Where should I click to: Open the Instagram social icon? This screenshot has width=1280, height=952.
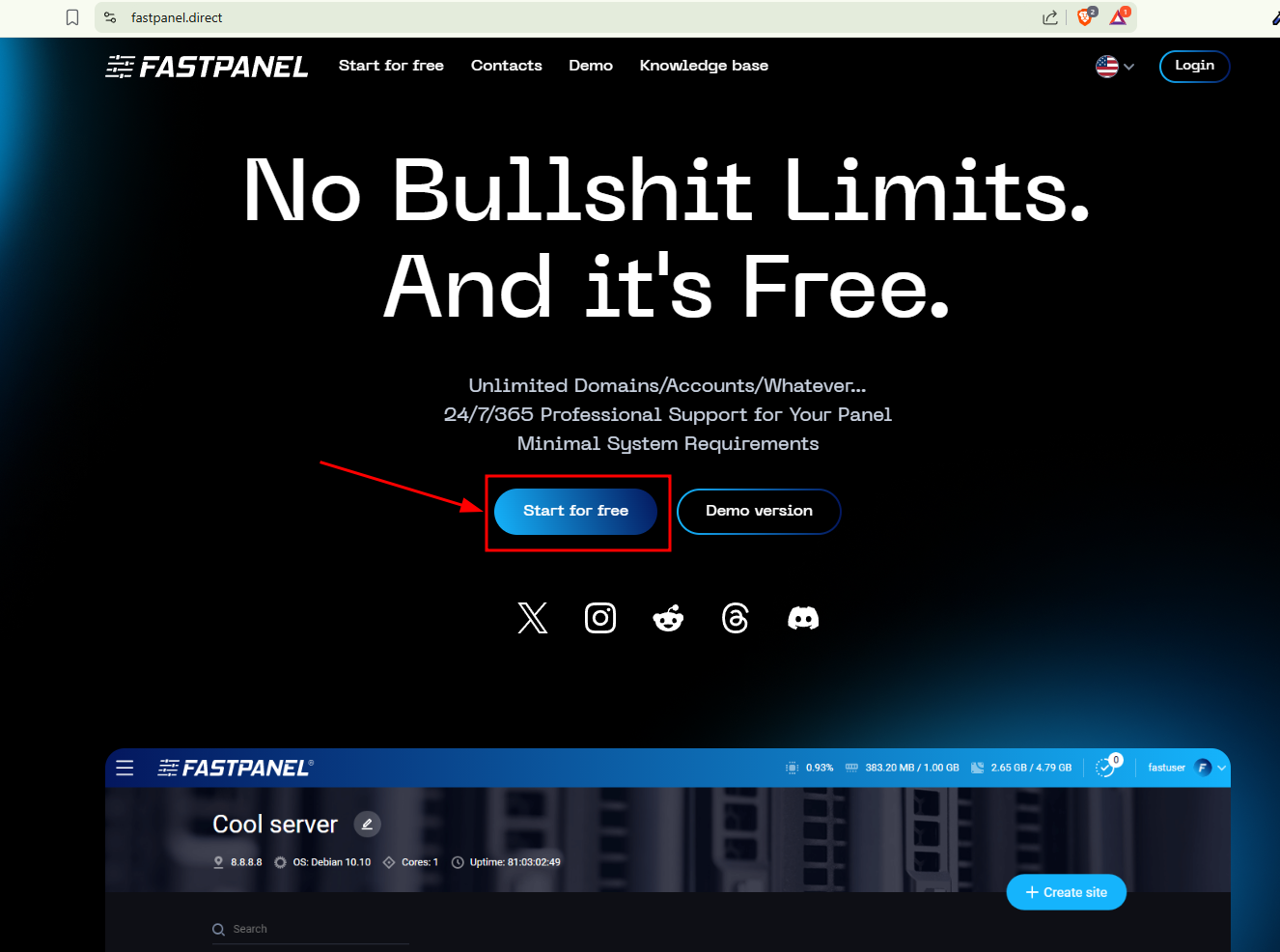600,618
